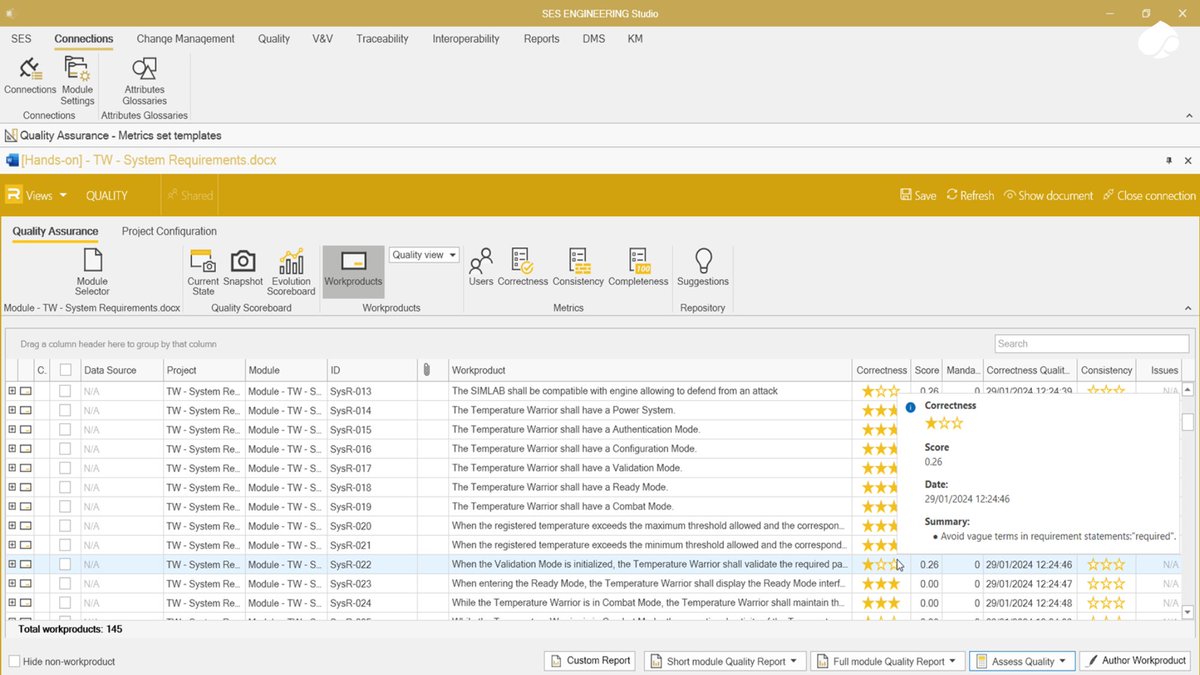This screenshot has width=1200, height=675.
Task: Click the Author Workproduct button
Action: 1135,661
